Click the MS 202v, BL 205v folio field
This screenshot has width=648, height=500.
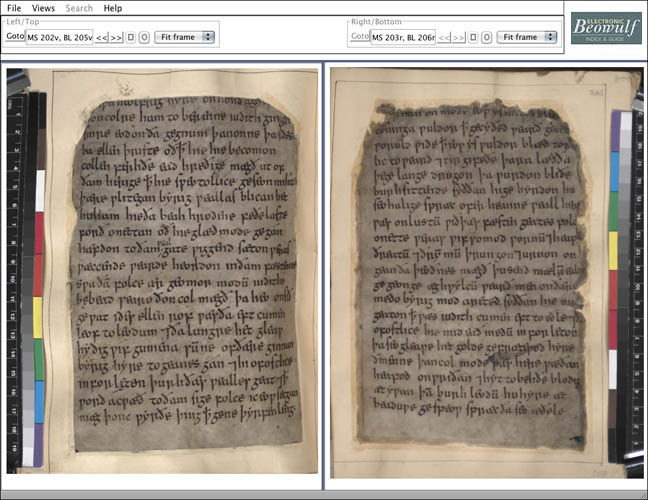(x=59, y=37)
